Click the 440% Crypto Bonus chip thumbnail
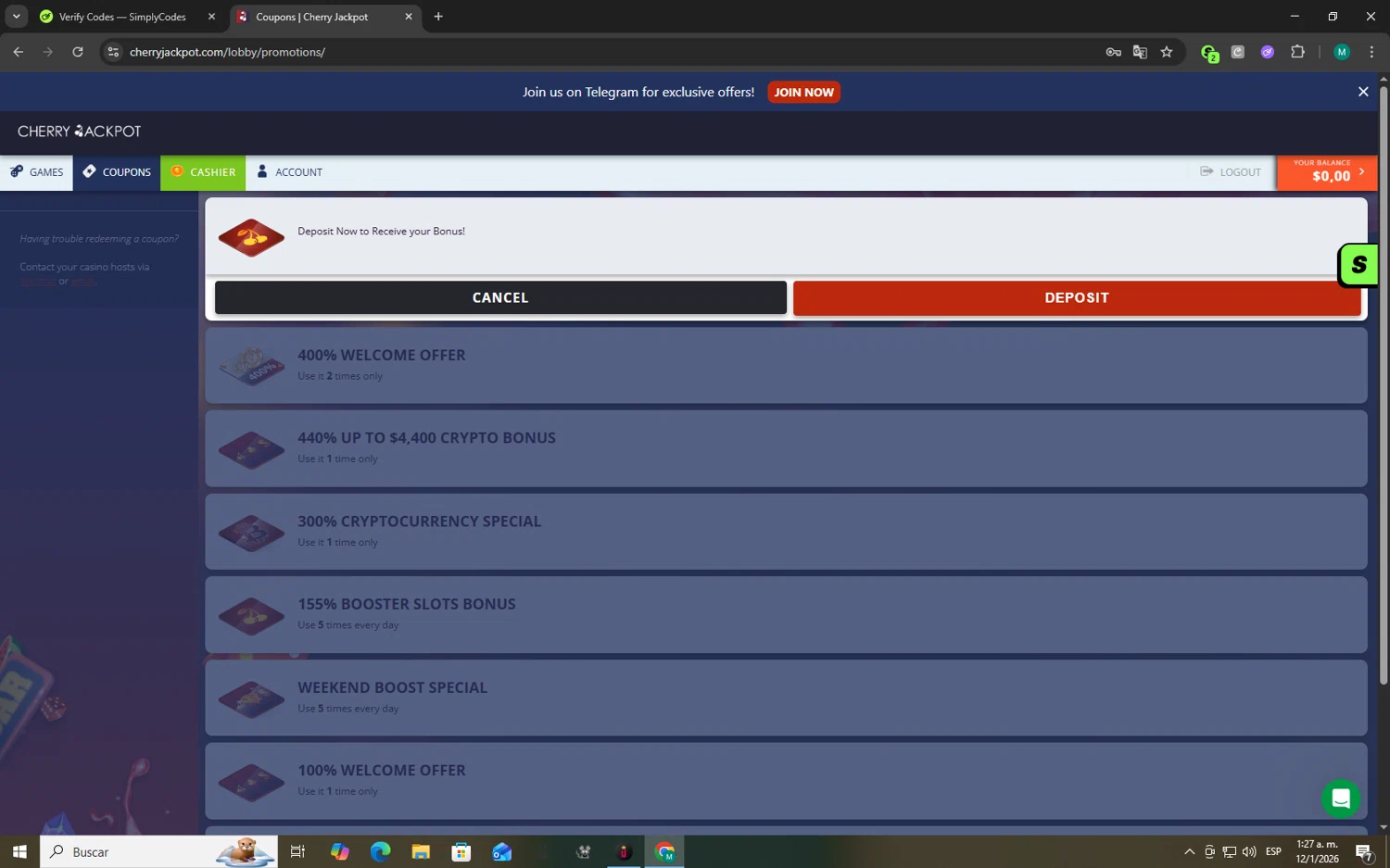The width and height of the screenshot is (1390, 868). pyautogui.click(x=251, y=450)
